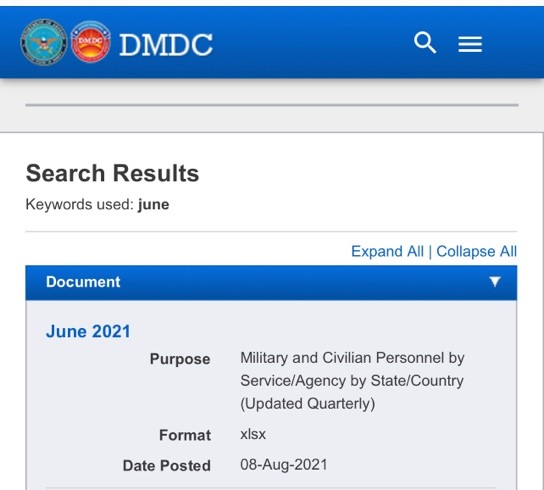The height and width of the screenshot is (490, 544).
Task: Click the Purpose field label
Action: [x=180, y=359]
